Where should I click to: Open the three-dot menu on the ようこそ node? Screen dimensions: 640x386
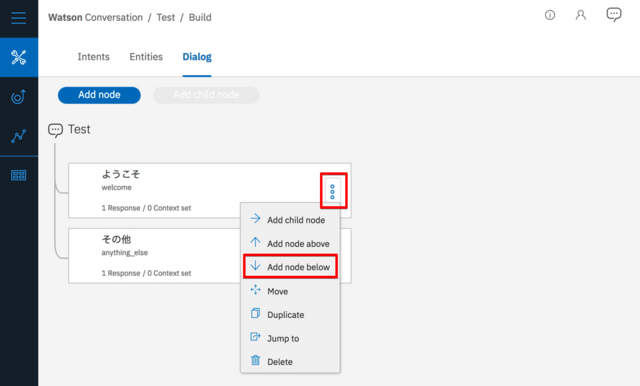pos(333,191)
